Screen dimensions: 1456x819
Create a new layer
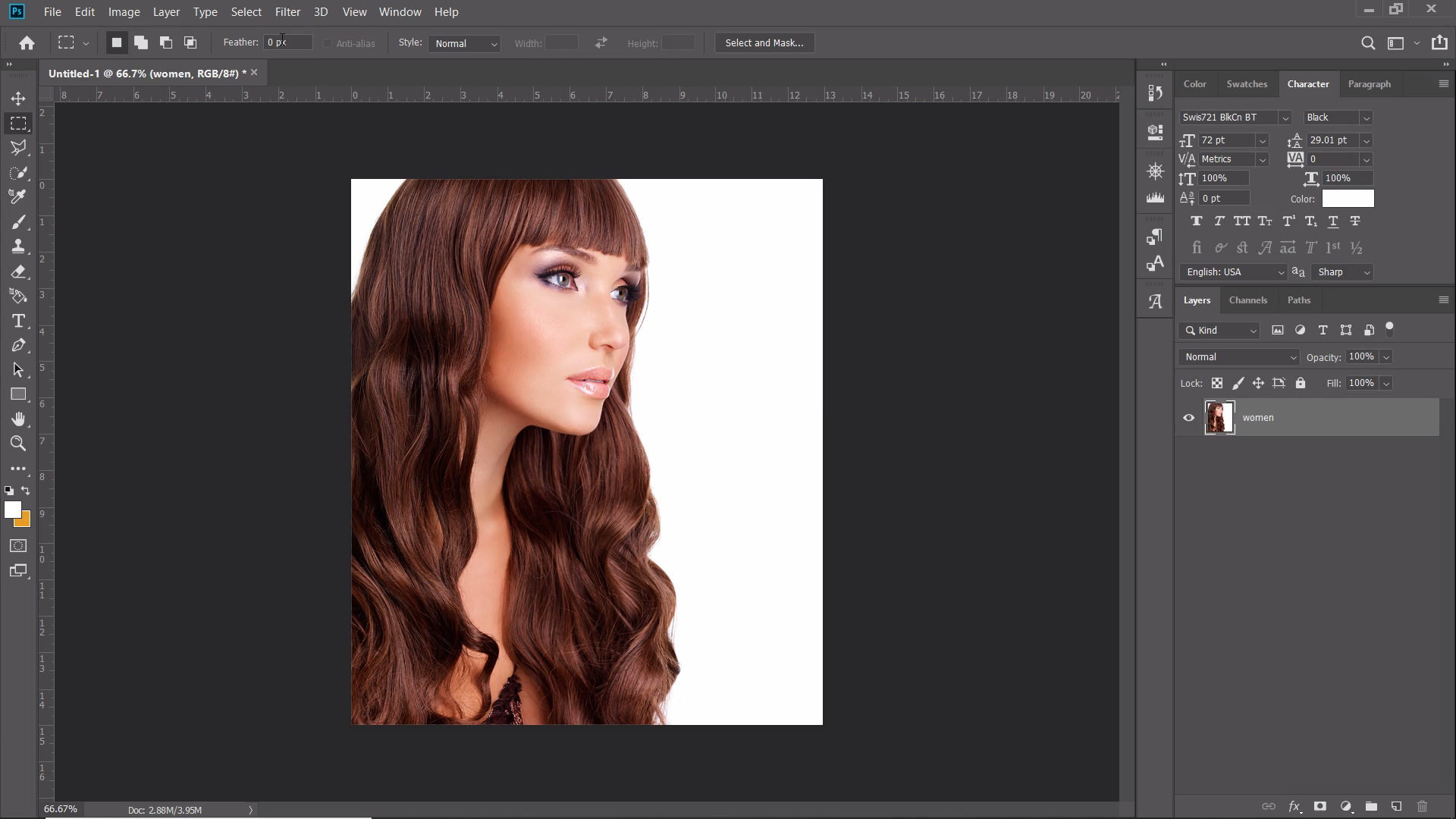(1397, 806)
